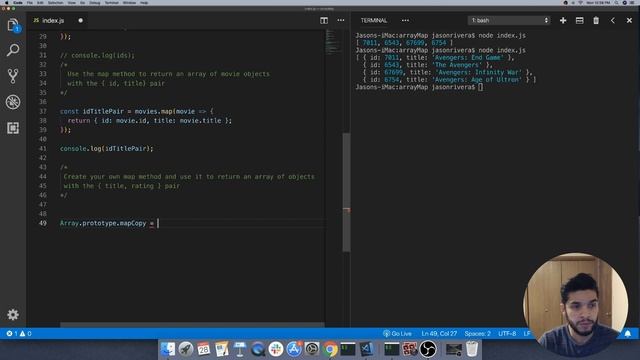Select the '1: bash' terminal dropdown
This screenshot has width=640, height=360.
point(509,20)
